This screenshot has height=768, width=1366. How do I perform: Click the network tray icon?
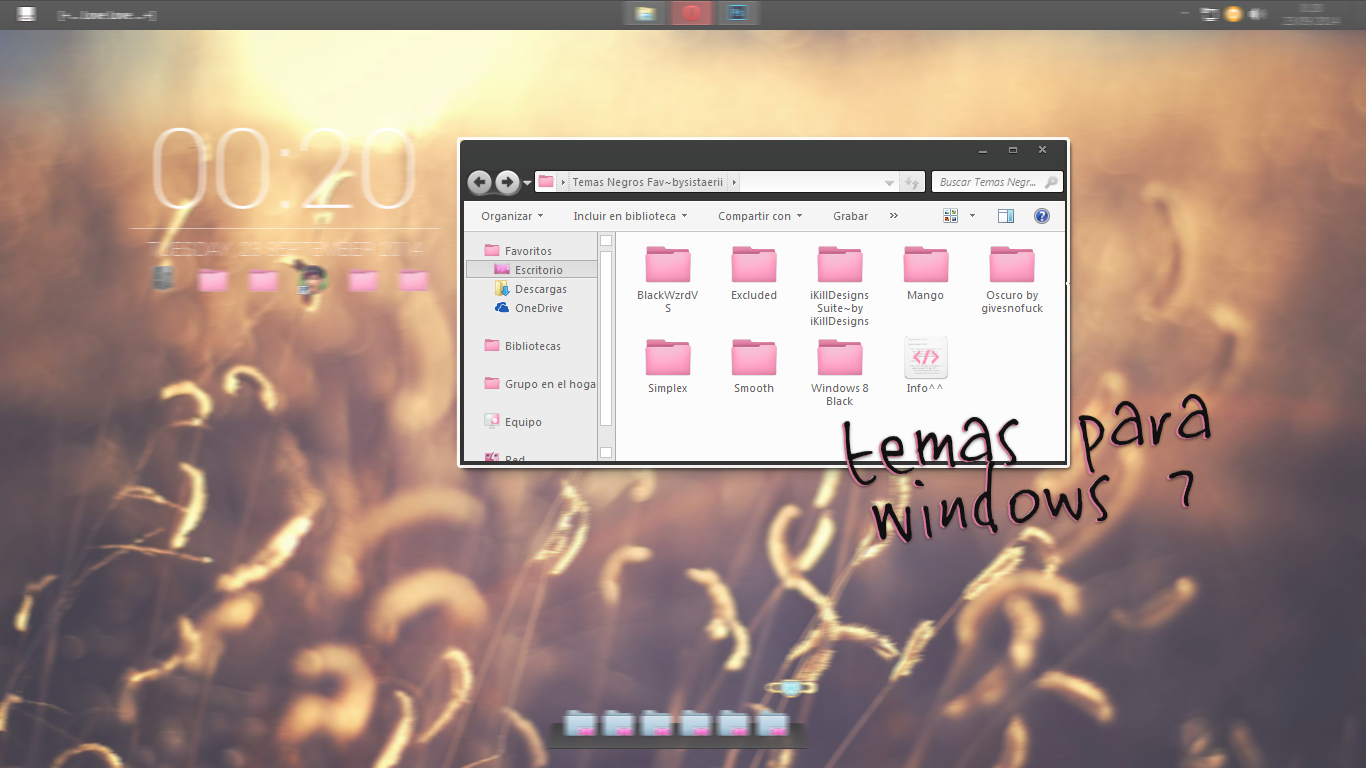[x=1210, y=14]
